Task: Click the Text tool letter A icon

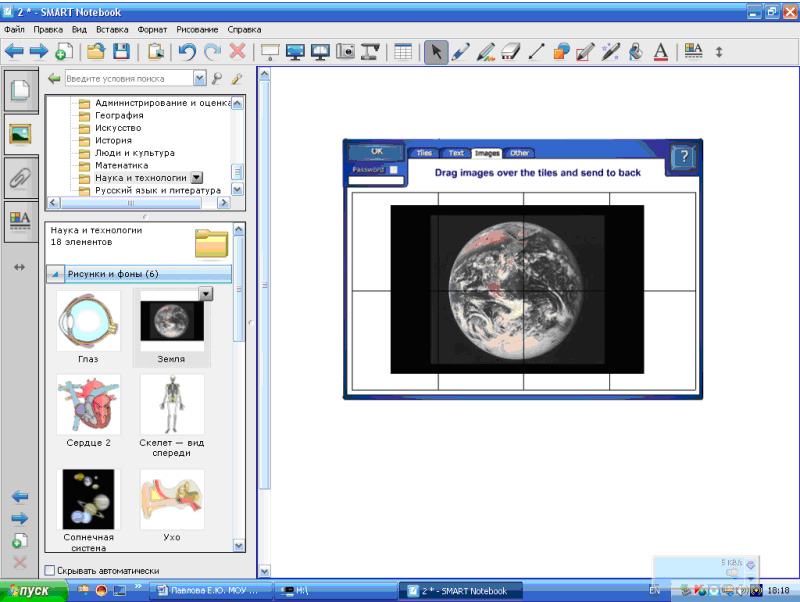Action: pos(660,52)
